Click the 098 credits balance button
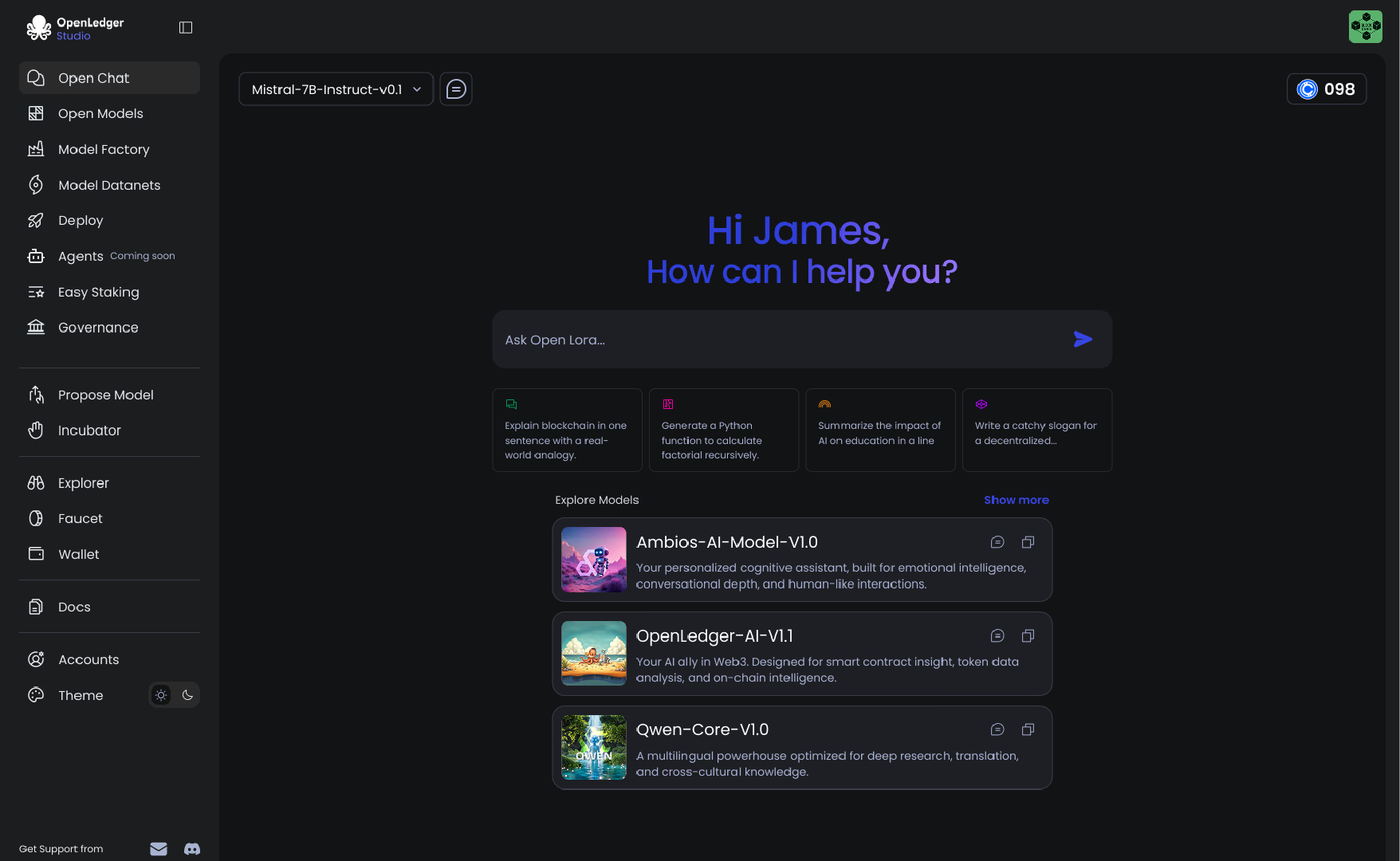Image resolution: width=1400 pixels, height=861 pixels. (x=1326, y=89)
